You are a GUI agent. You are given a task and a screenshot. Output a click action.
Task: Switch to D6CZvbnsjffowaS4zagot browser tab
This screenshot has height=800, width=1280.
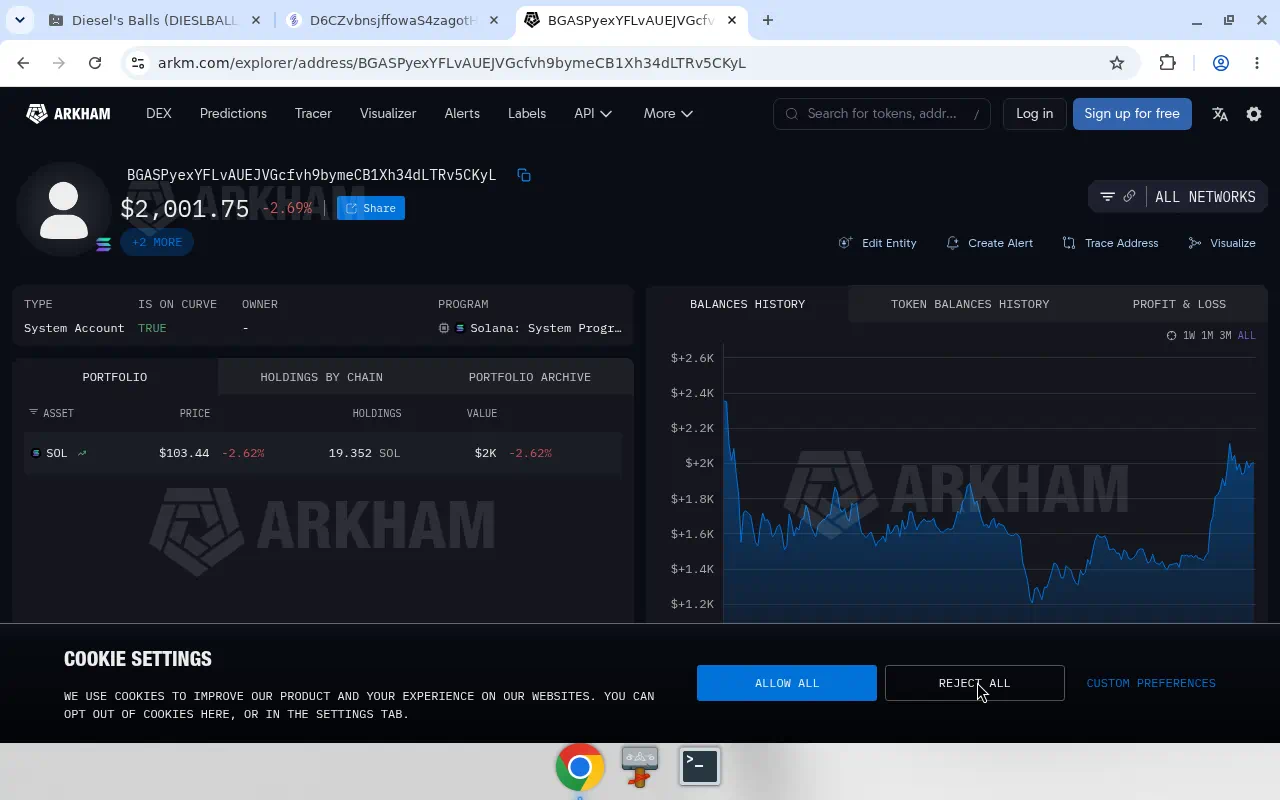[394, 20]
